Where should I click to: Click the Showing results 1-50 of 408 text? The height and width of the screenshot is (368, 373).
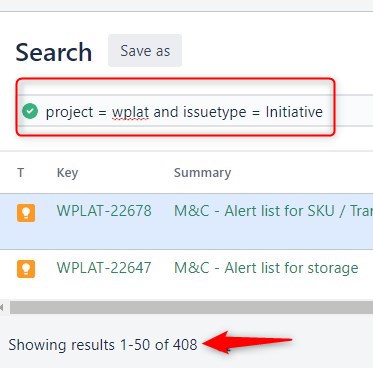pos(103,345)
